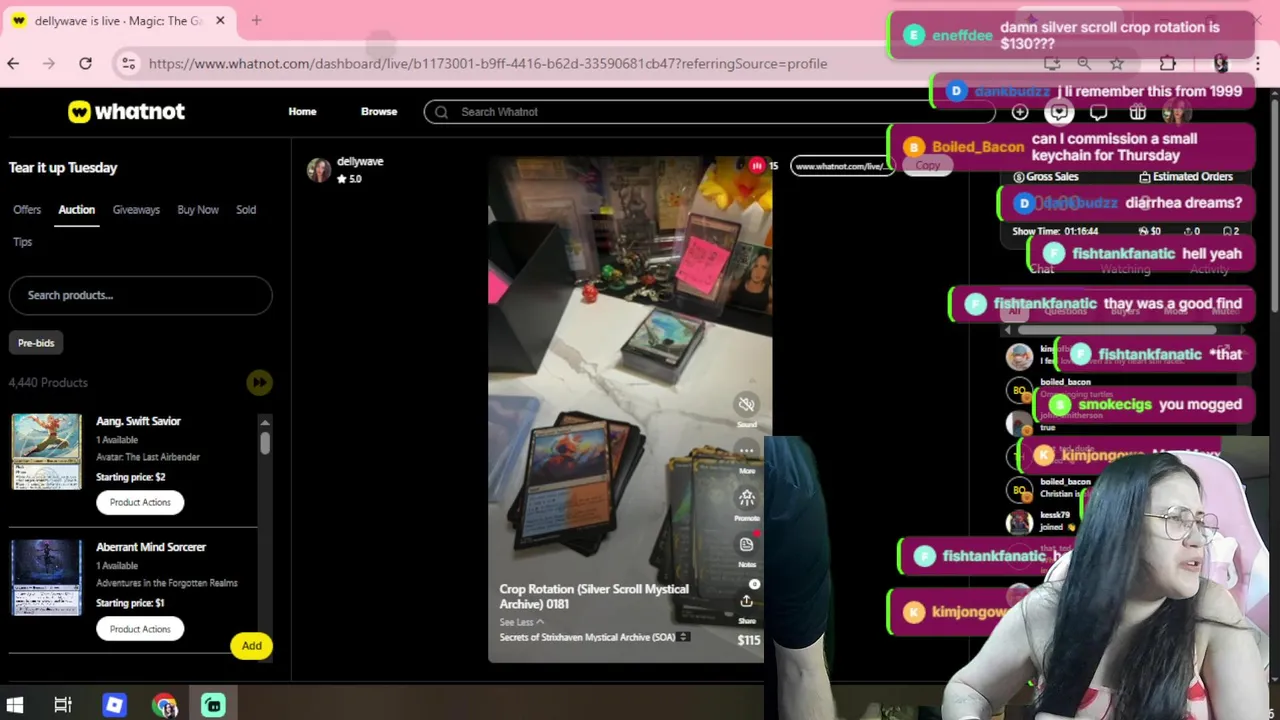Bookmark page with the star icon
This screenshot has width=1280, height=720.
point(1117,63)
